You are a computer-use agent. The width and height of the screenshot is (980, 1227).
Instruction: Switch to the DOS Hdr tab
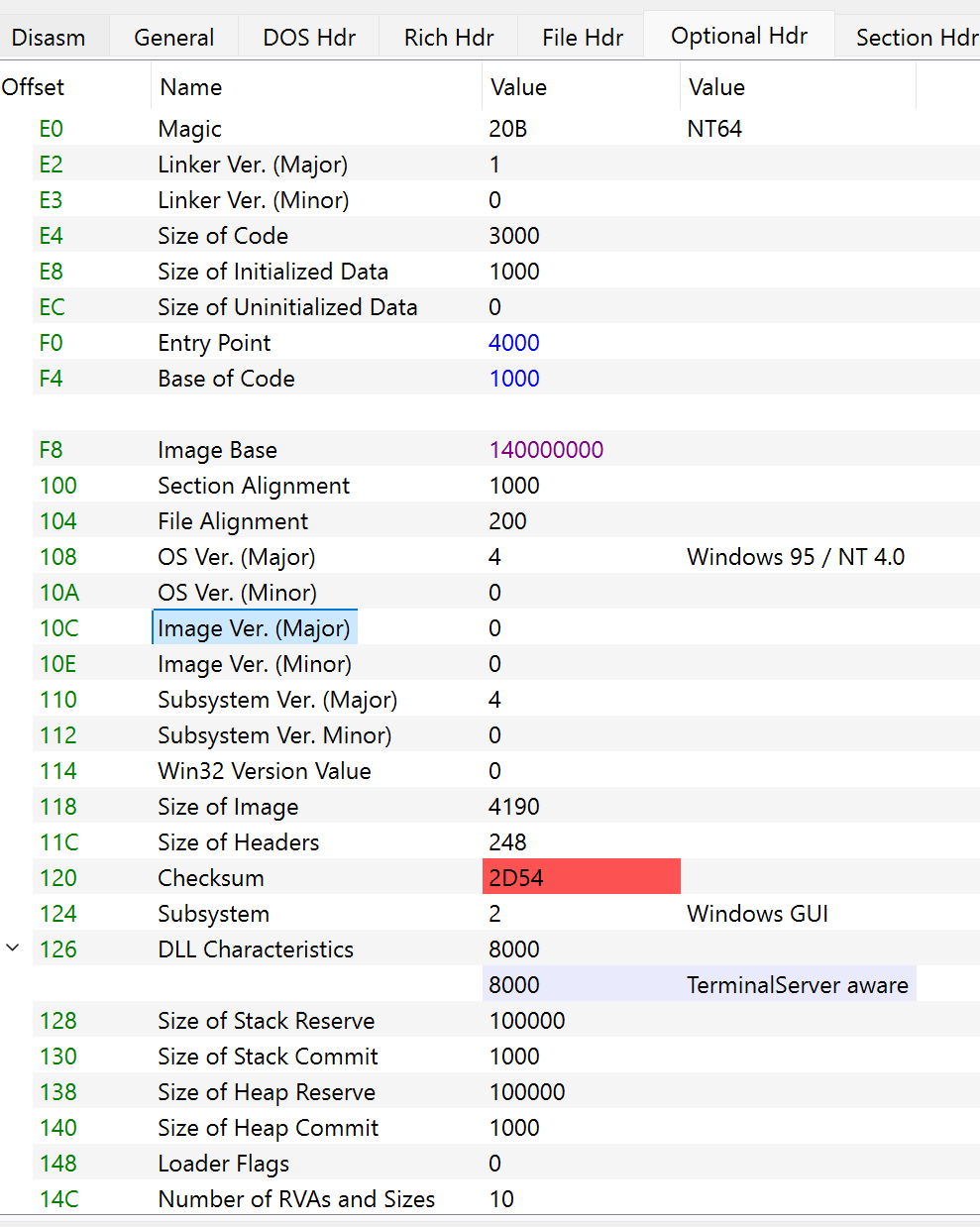309,38
